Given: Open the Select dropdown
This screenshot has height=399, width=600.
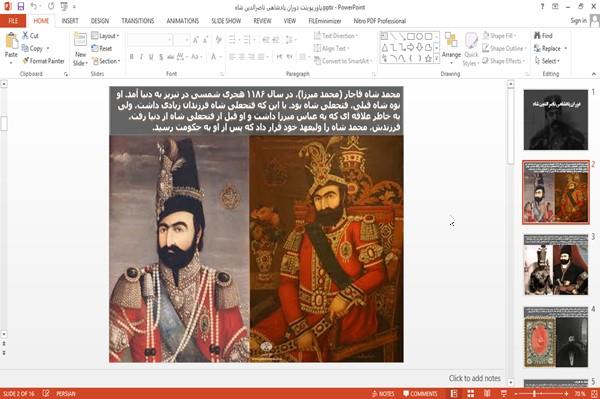Looking at the screenshot, I should pyautogui.click(x=547, y=61).
